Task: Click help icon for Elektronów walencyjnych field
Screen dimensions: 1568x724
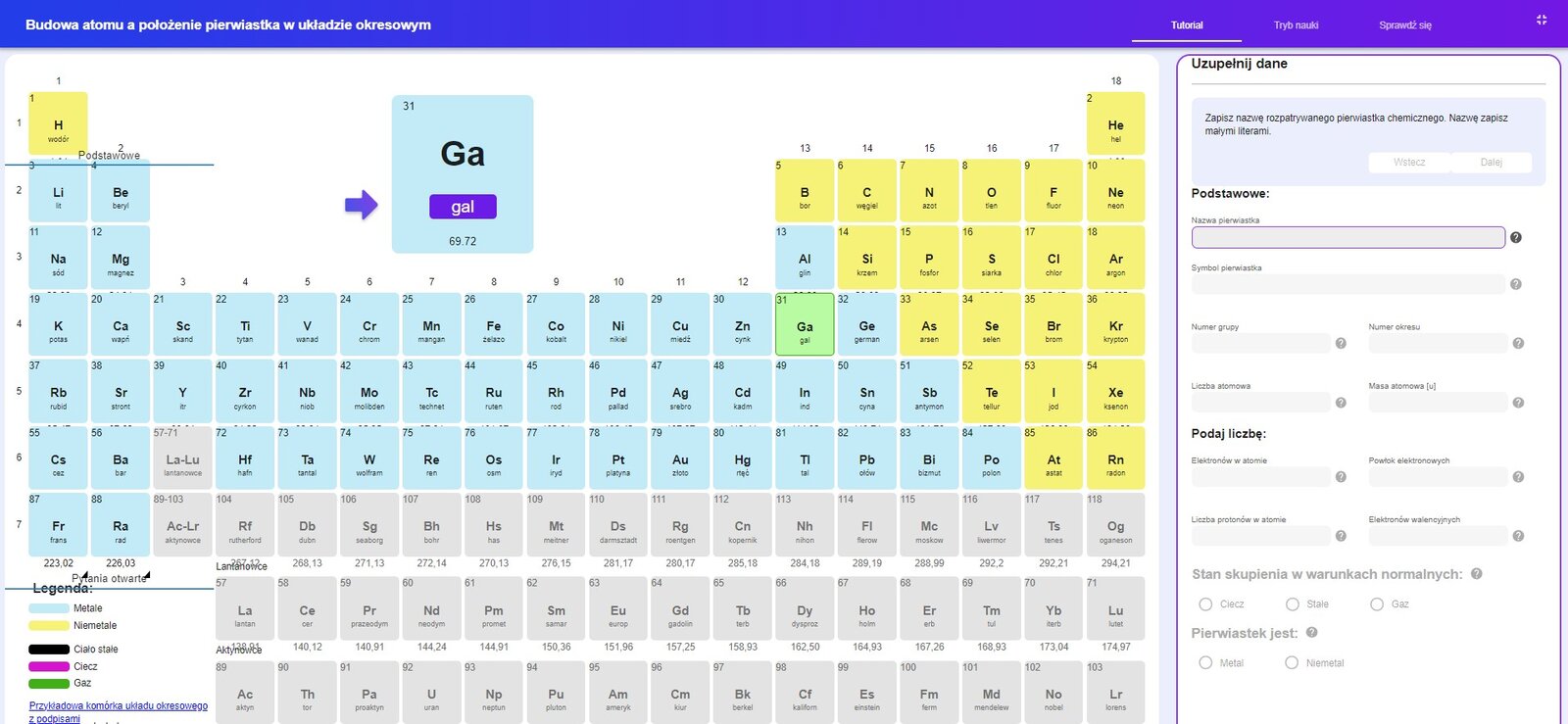Action: pos(1518,536)
